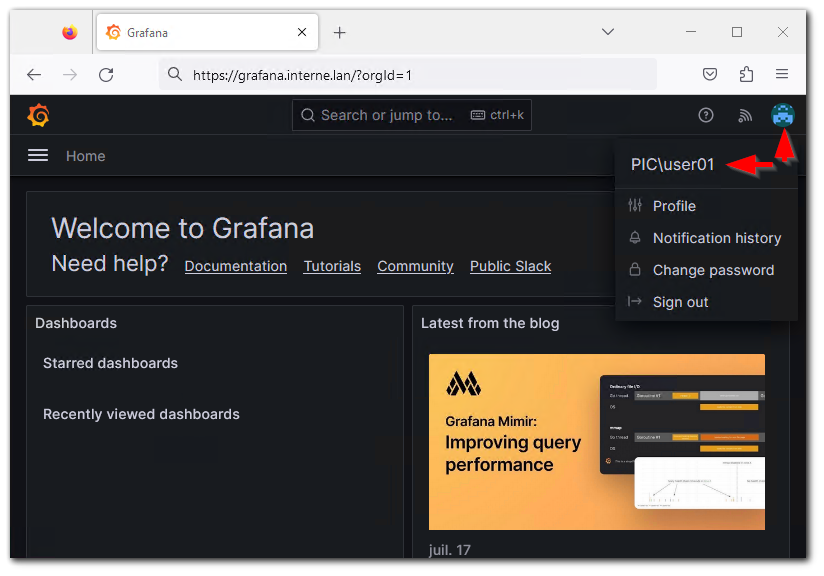The image size is (824, 576).
Task: Click the Firefox logo icon
Action: pyautogui.click(x=69, y=33)
